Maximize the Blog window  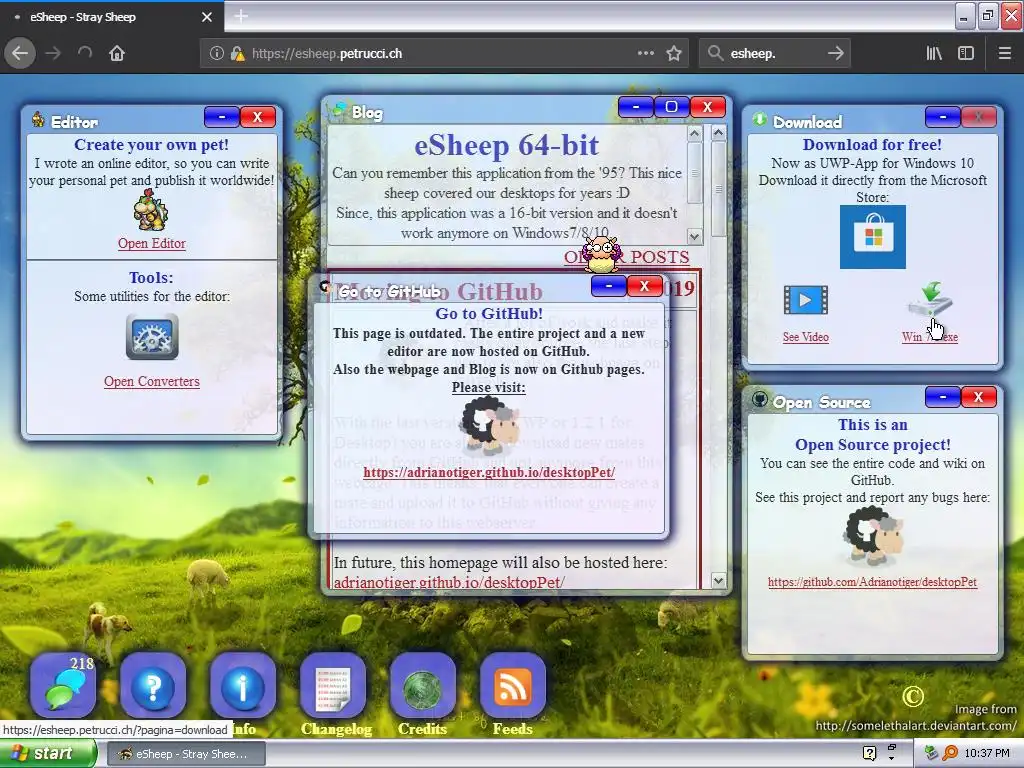click(671, 107)
